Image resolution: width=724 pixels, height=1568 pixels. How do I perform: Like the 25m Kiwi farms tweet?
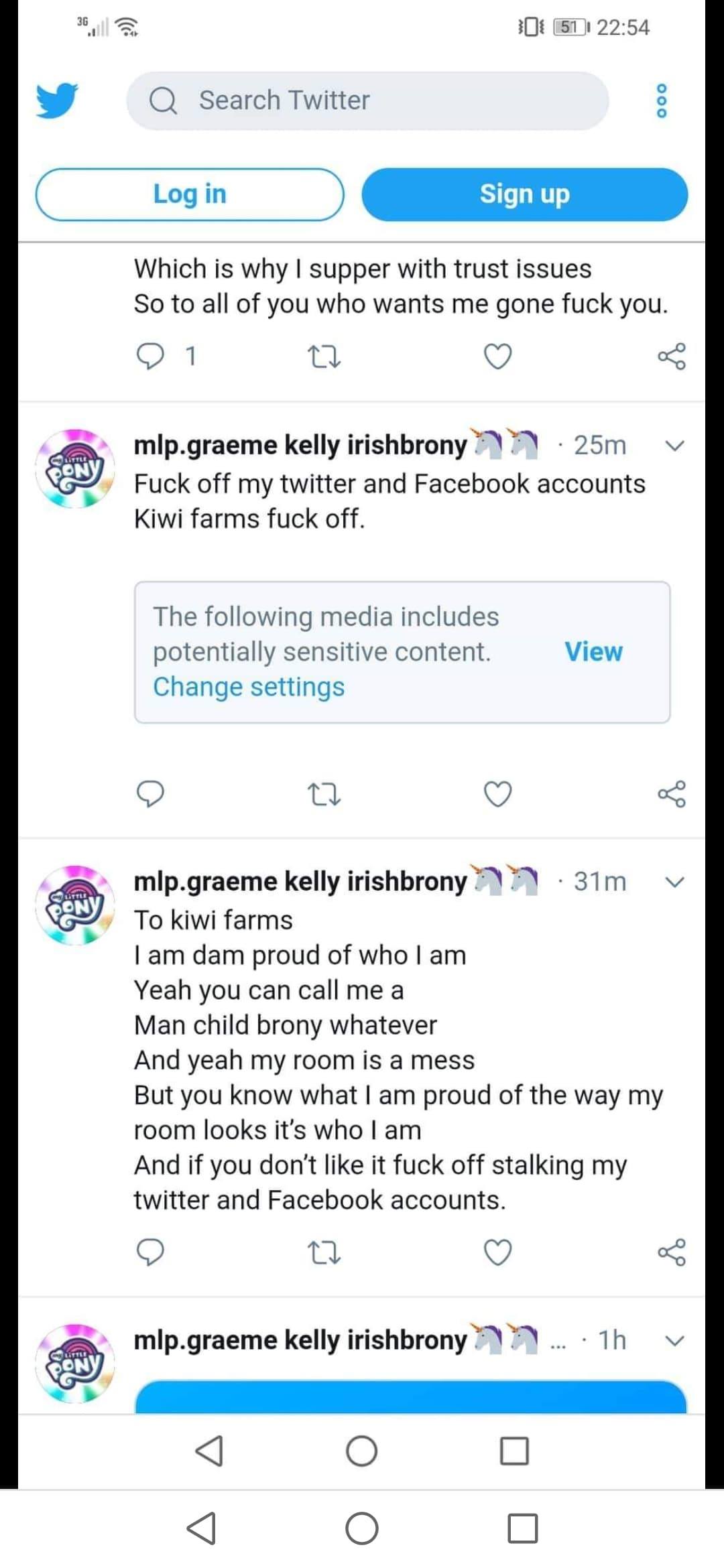click(x=498, y=794)
